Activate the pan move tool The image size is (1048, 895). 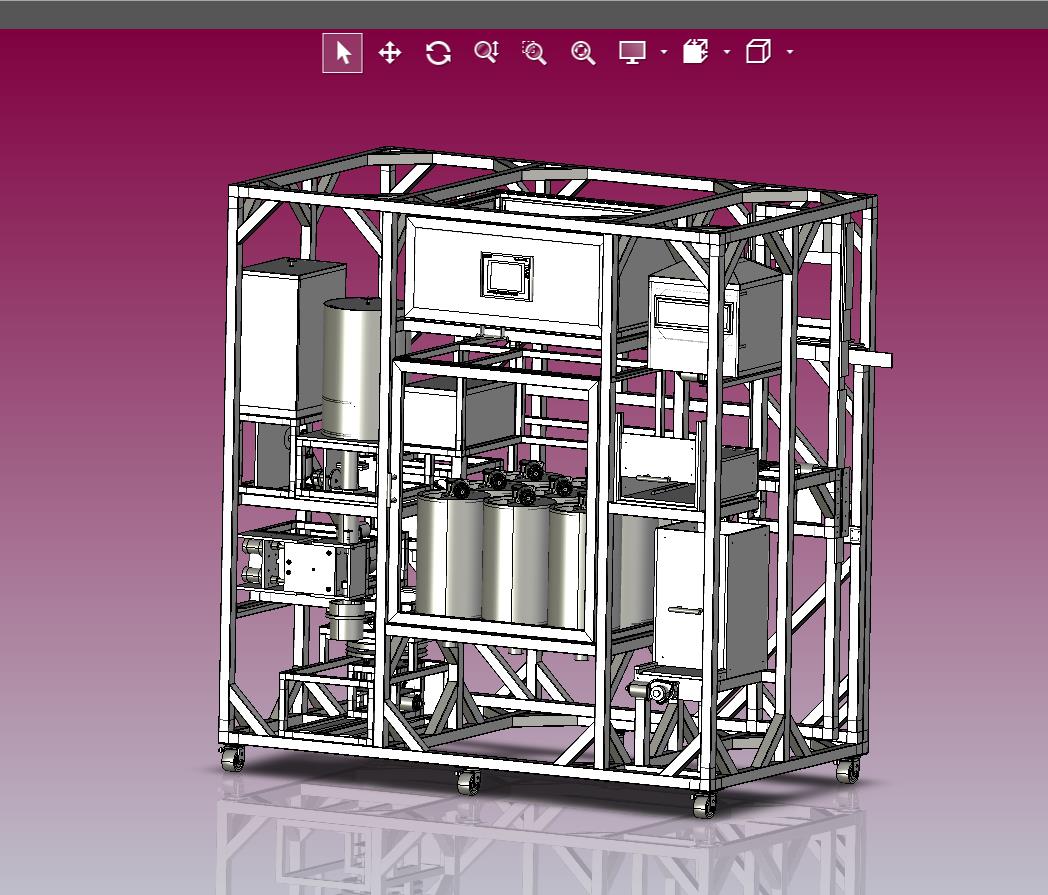[390, 52]
